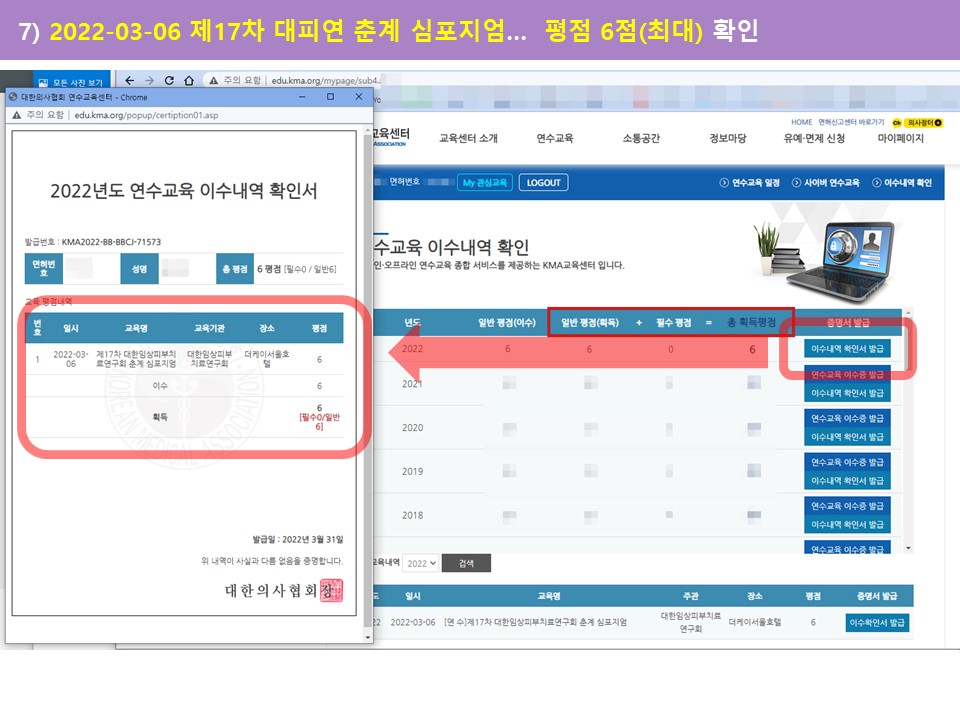This screenshot has height=720, width=960.
Task: Maximize the certificate popup window
Action: (331, 97)
